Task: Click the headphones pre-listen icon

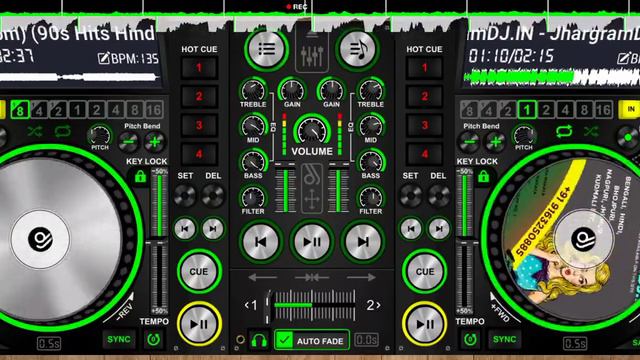Action: [x=259, y=340]
